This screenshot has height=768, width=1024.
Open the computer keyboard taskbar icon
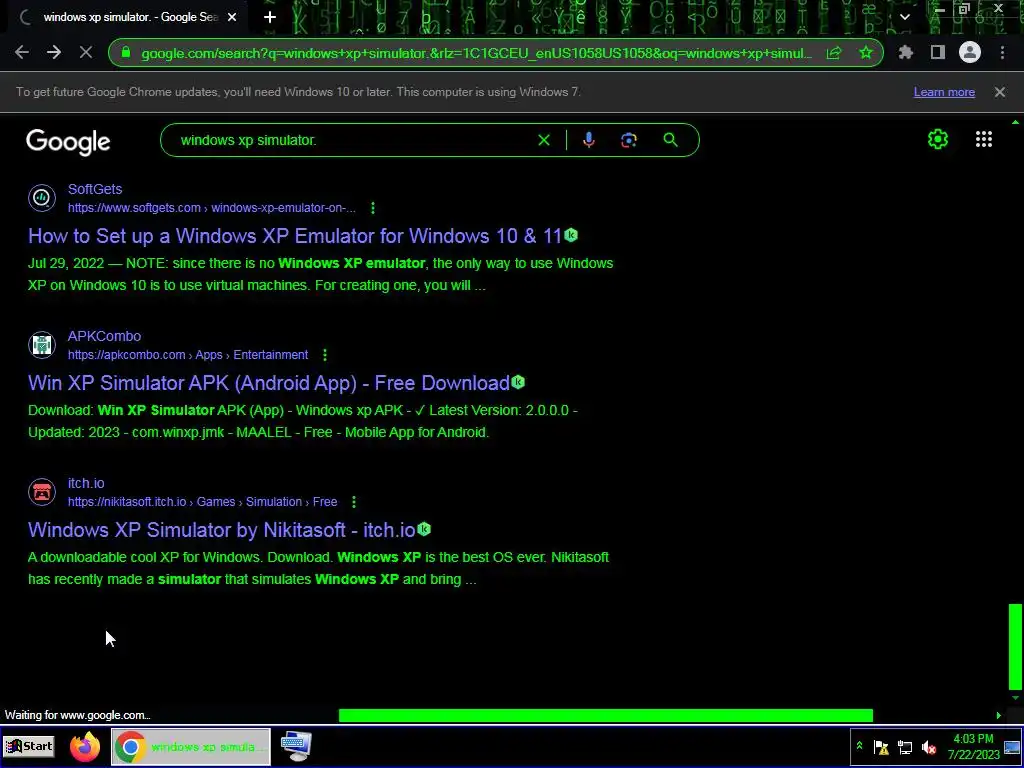(x=296, y=746)
